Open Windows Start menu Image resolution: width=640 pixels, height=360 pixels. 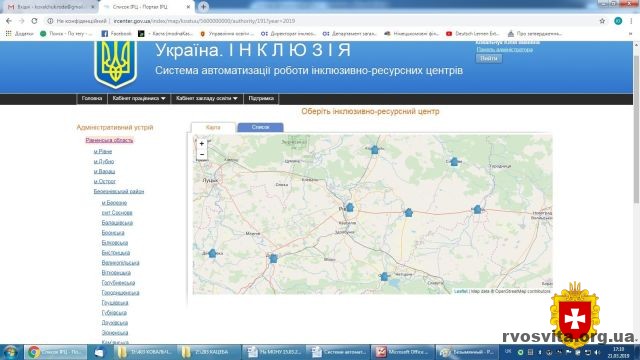[10, 352]
